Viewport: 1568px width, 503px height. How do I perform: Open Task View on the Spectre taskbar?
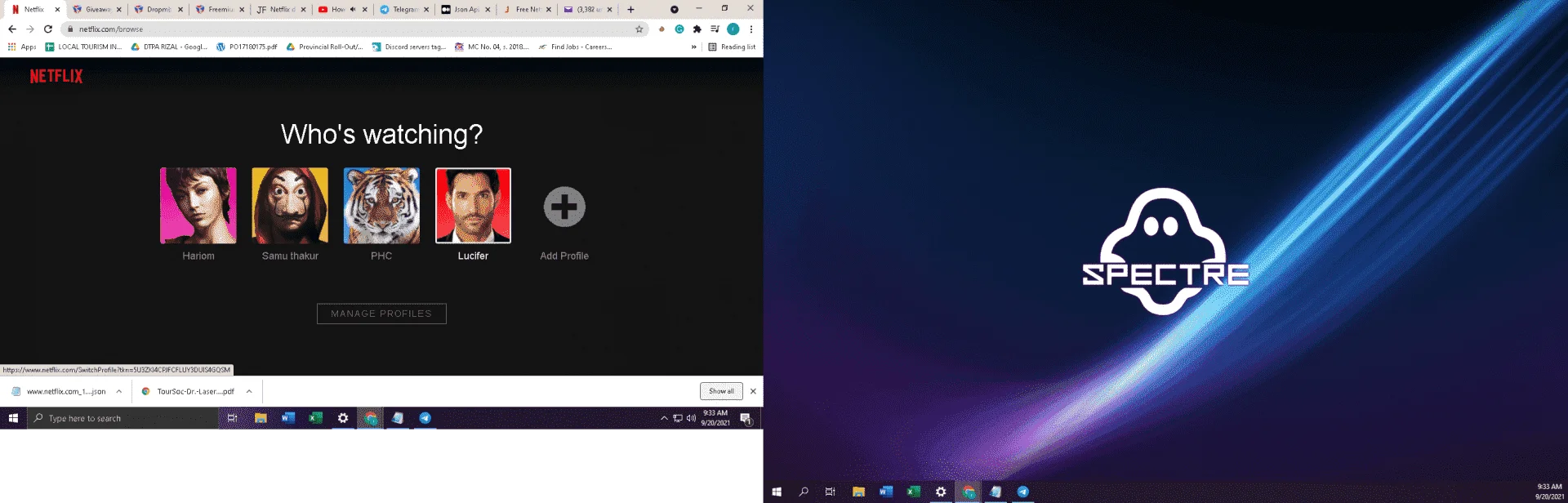click(x=831, y=492)
